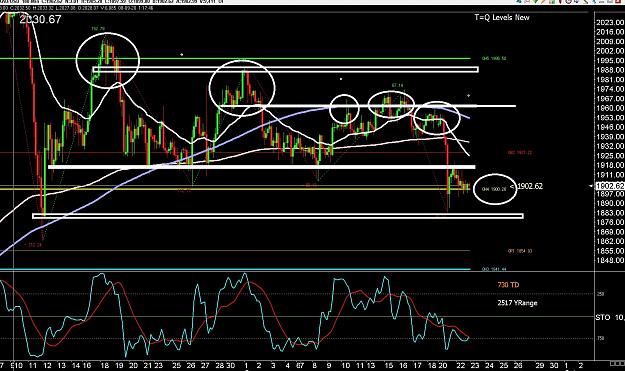Click the 1925.00 price axis label
The height and width of the screenshot is (371, 625).
pos(610,155)
